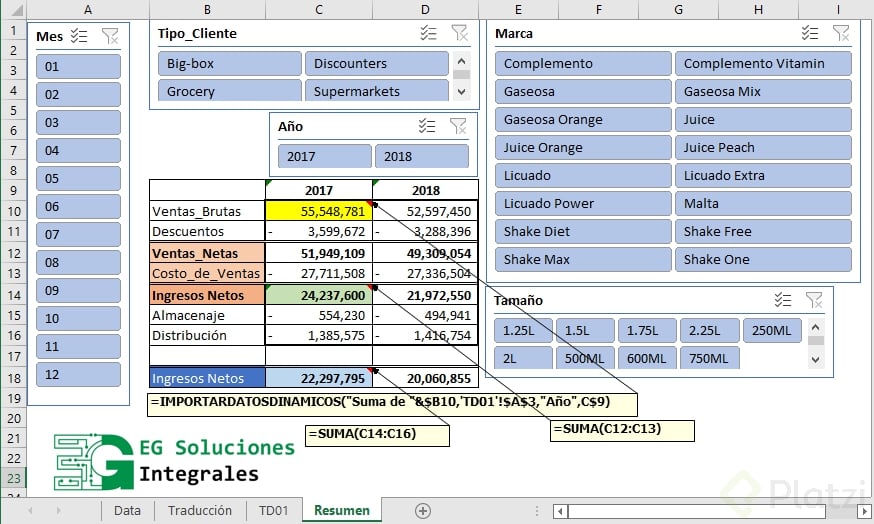Select row 23 header
874x524 pixels.
tap(13, 478)
